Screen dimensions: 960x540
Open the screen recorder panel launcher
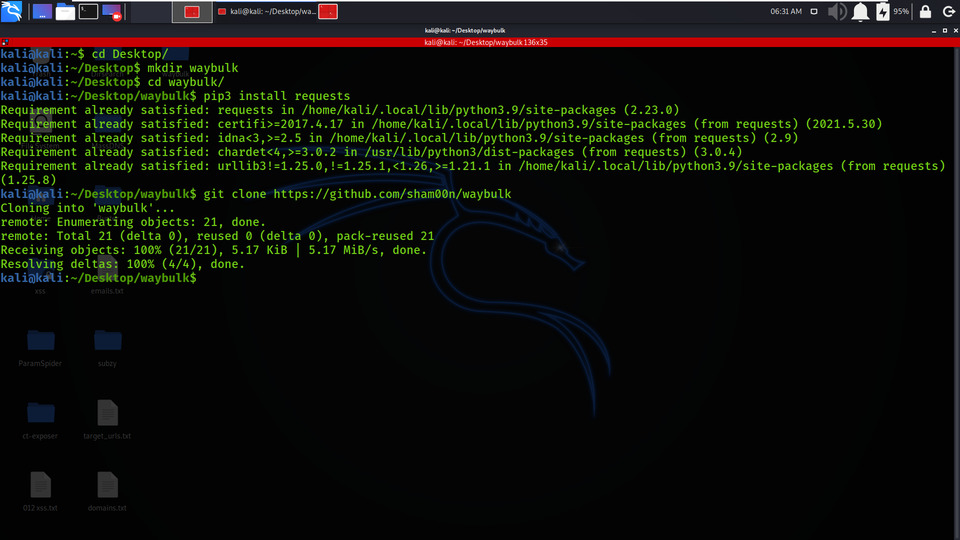(111, 12)
